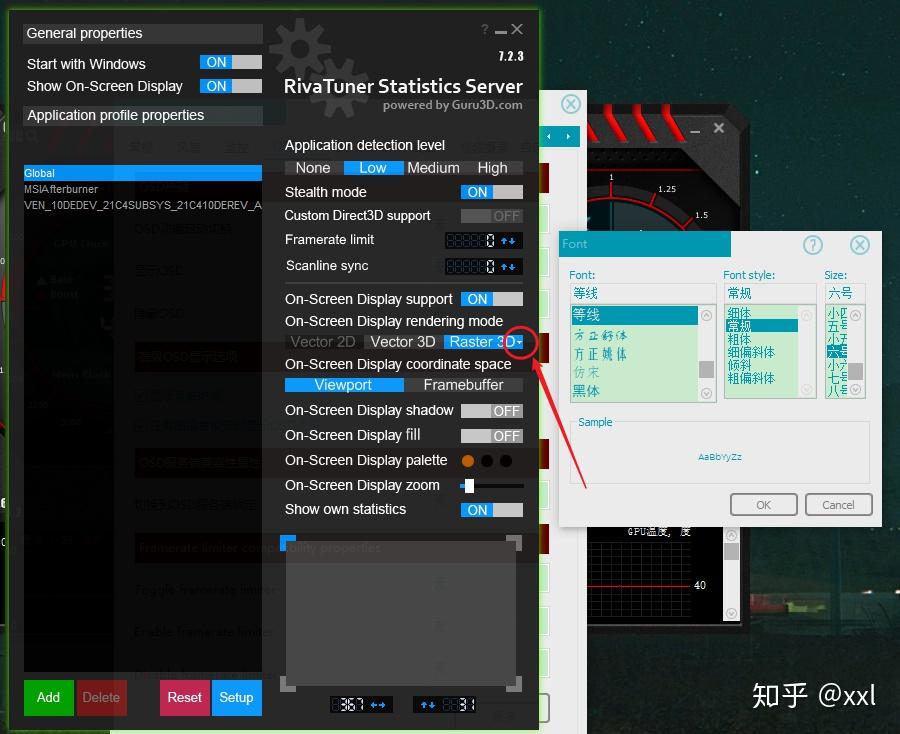Viewport: 900px width, 734px height.
Task: Click the On-Screen Display zoom slider handle
Action: tap(469, 486)
